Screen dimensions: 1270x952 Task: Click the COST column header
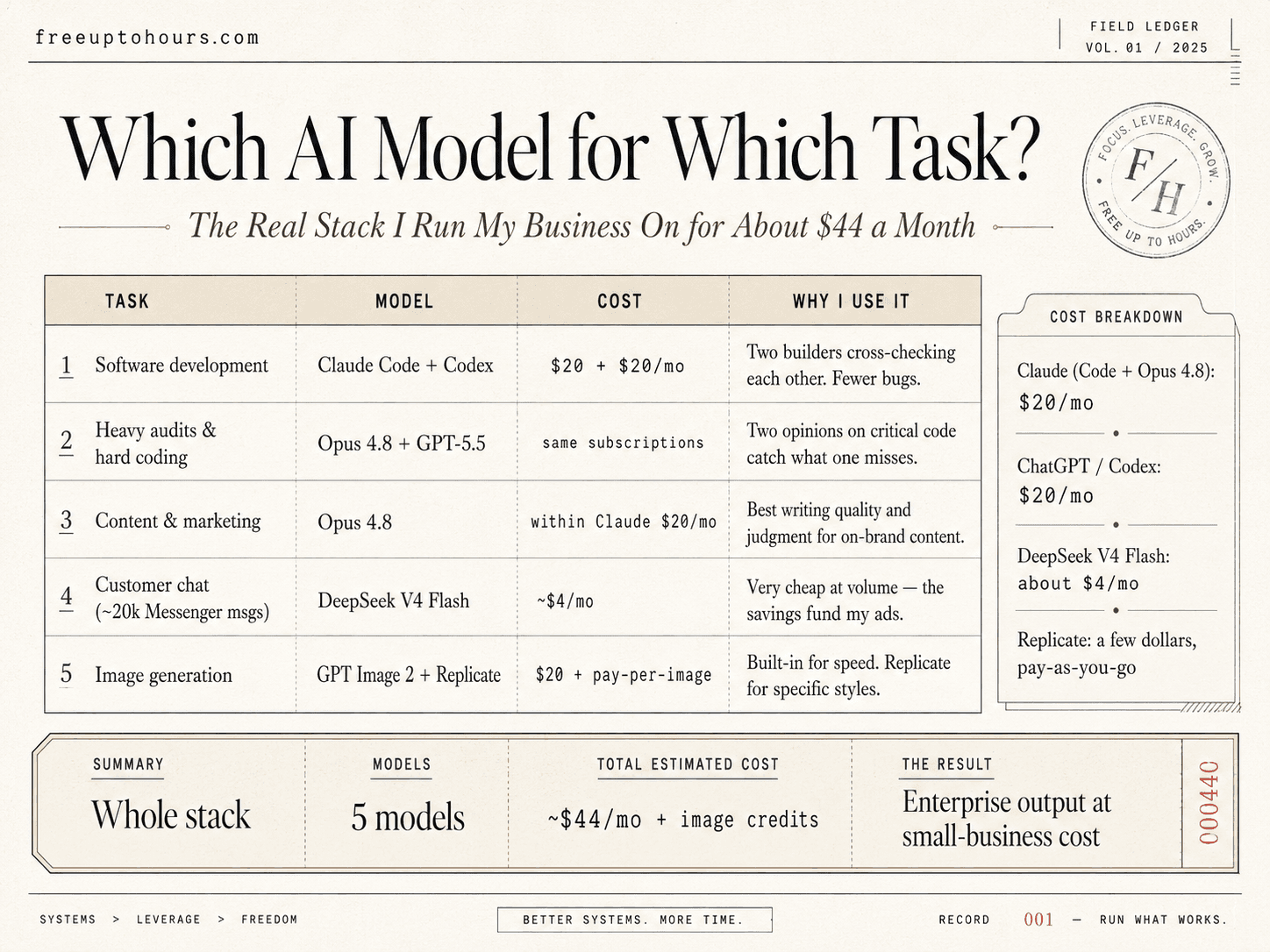619,302
